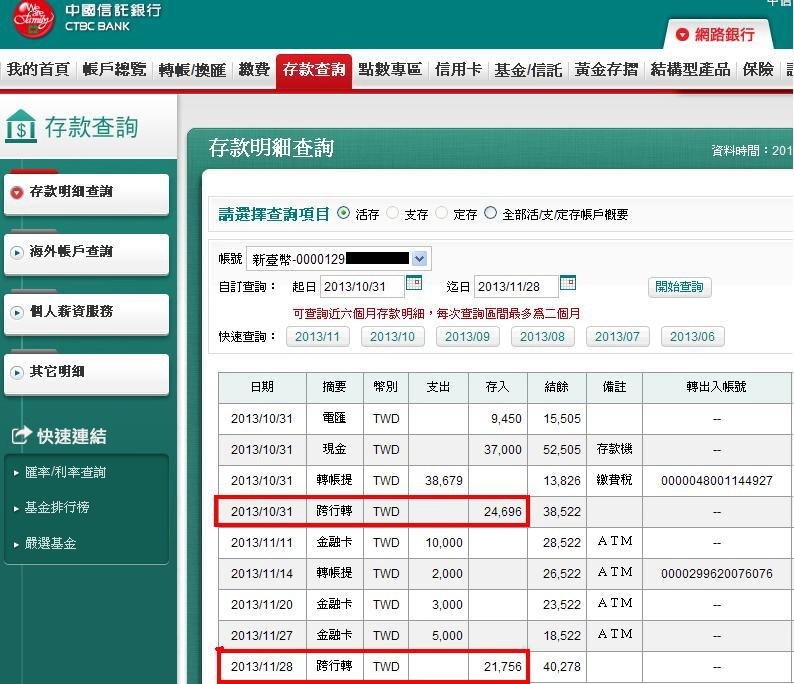
Task: Click the deposit inquiry bank building icon
Action: coord(21,127)
